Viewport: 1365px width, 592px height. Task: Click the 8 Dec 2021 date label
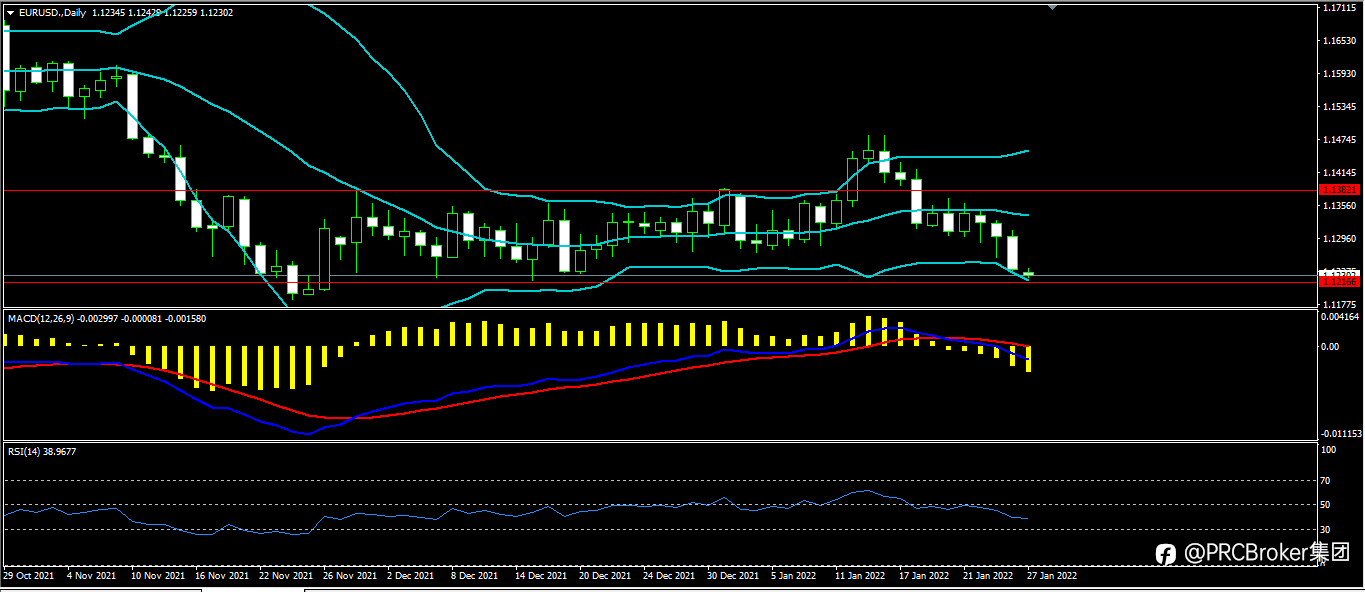473,575
